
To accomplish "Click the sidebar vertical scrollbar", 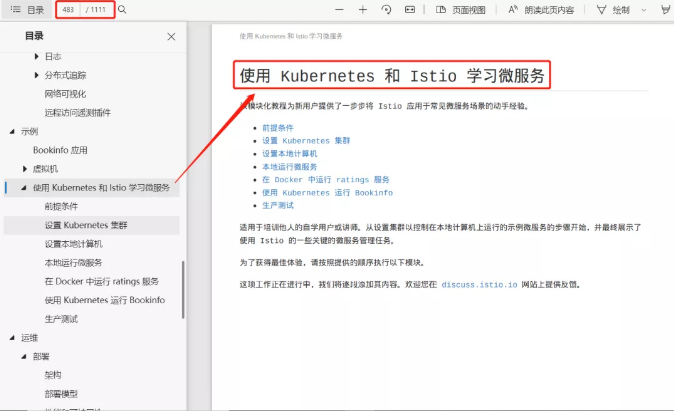I will pos(183,289).
